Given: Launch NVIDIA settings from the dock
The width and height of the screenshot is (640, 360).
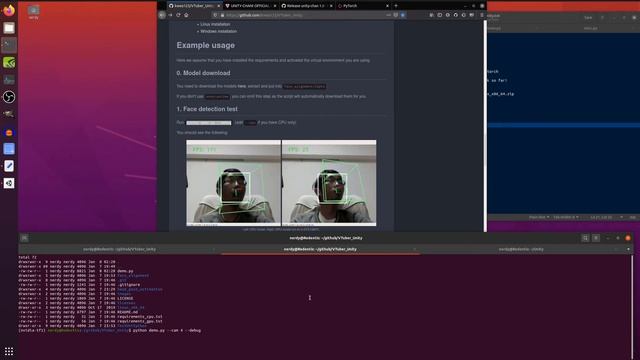Looking at the screenshot, I should (x=9, y=62).
